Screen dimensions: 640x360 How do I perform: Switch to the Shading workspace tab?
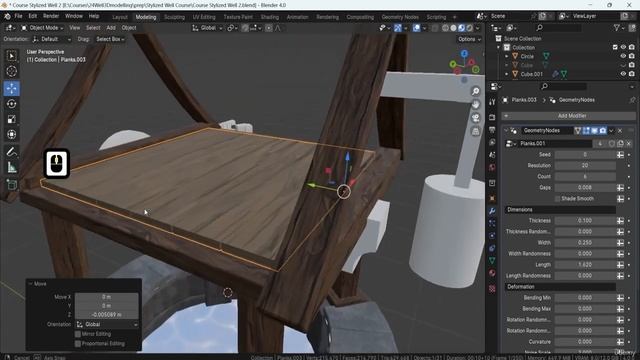[270, 17]
